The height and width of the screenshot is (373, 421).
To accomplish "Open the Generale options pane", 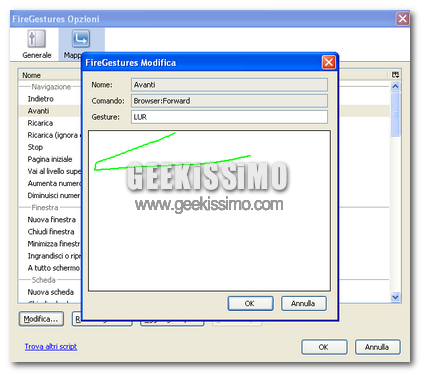I will 37,44.
